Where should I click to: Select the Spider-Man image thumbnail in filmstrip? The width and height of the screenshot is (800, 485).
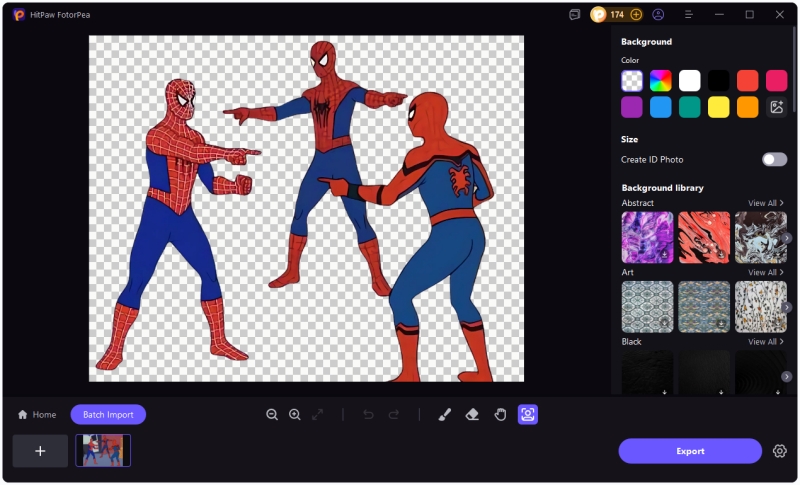pyautogui.click(x=103, y=451)
